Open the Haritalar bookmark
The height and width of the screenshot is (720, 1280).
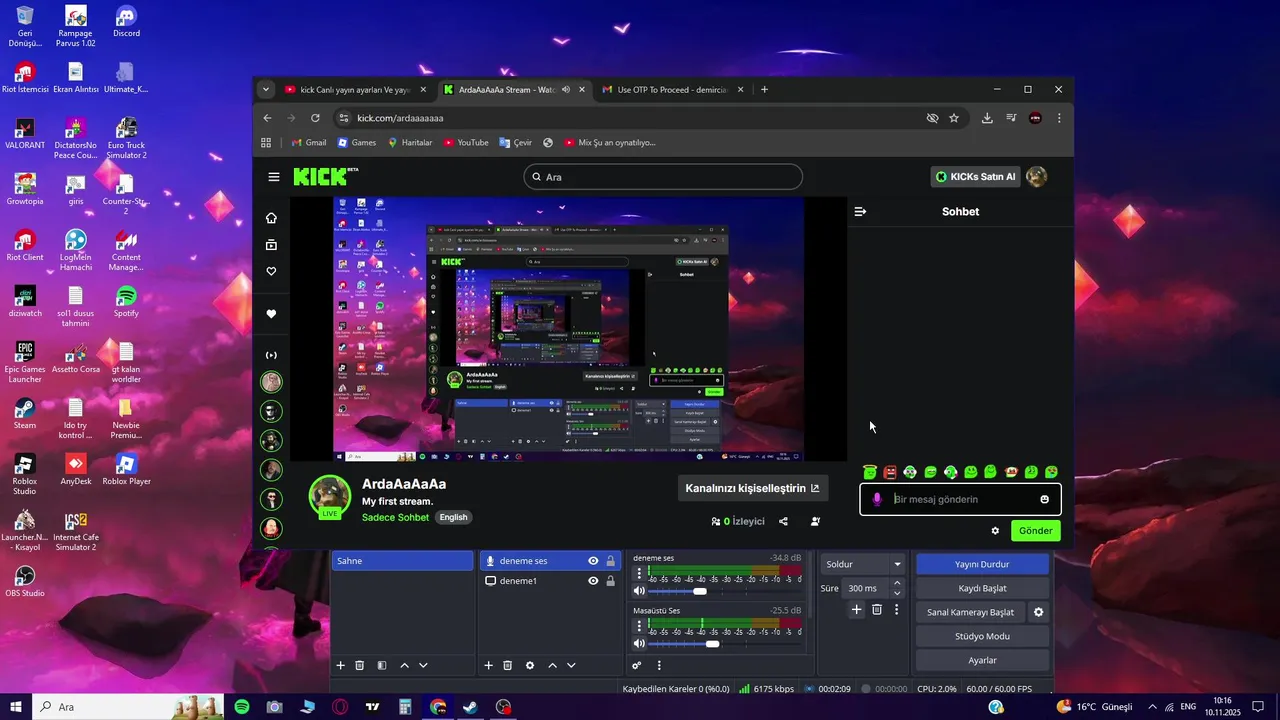click(x=410, y=143)
